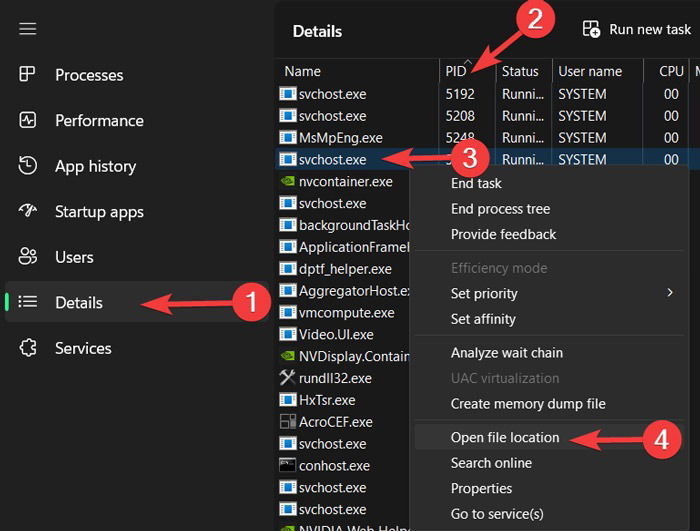Open the Performance graph icon
The width and height of the screenshot is (700, 531).
point(27,120)
